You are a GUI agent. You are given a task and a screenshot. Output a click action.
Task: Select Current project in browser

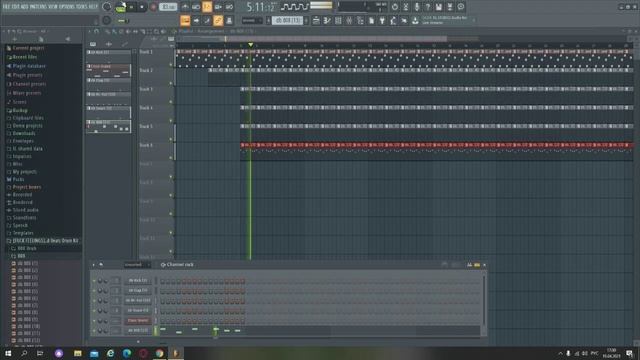pos(28,48)
